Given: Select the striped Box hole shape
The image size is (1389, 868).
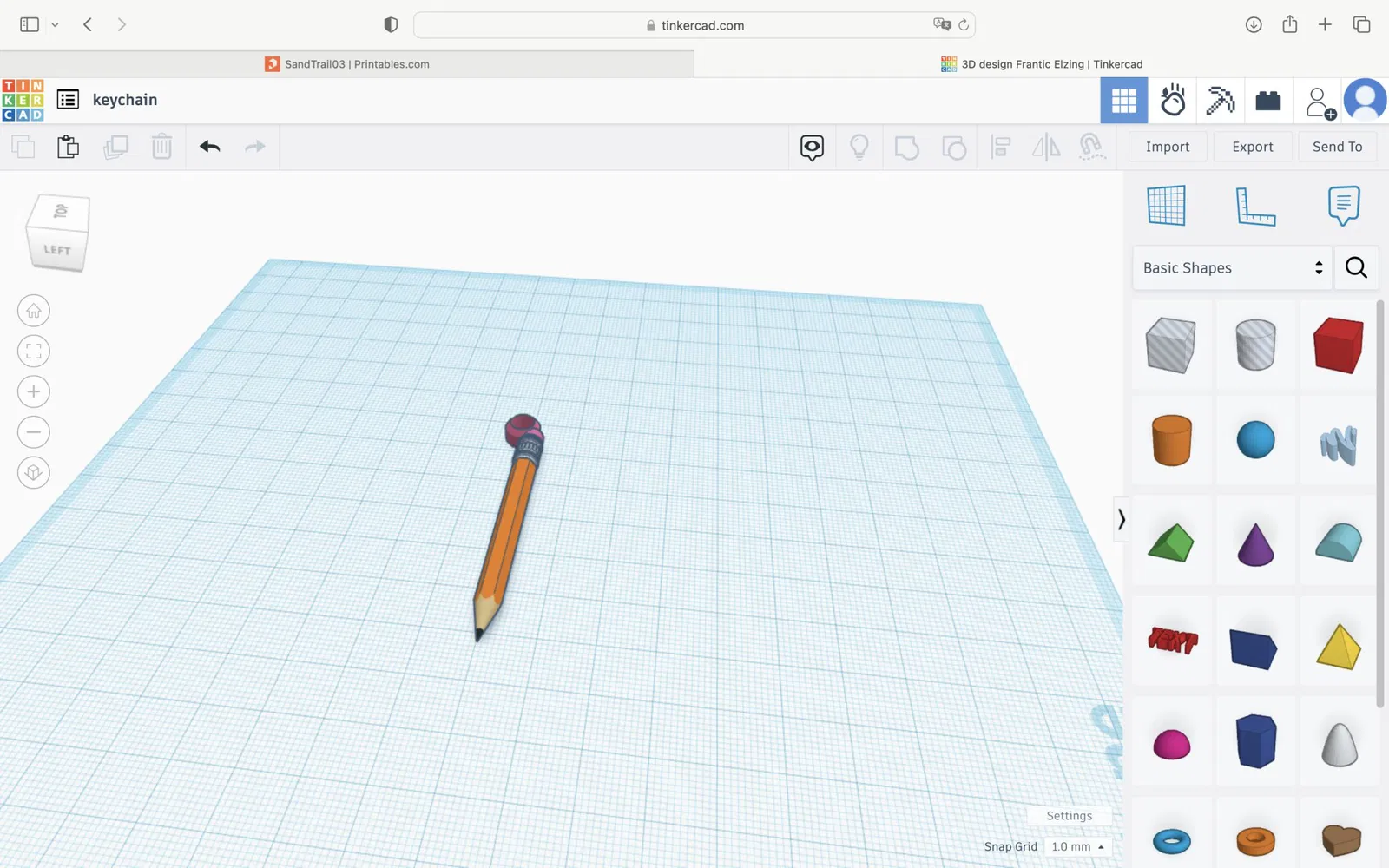Looking at the screenshot, I should (1170, 345).
